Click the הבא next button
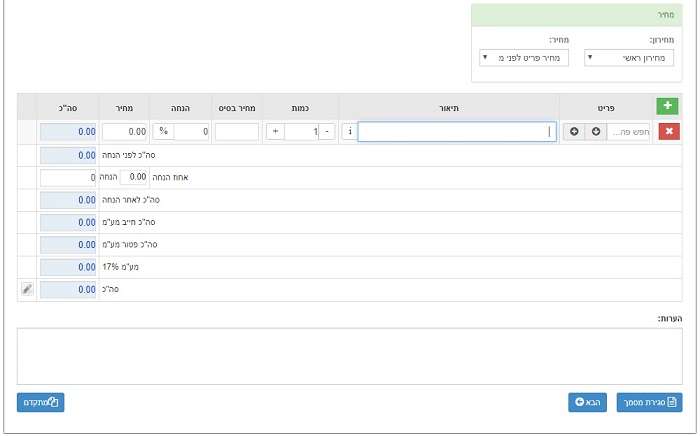Screen dimensions: 700x436 [587, 403]
